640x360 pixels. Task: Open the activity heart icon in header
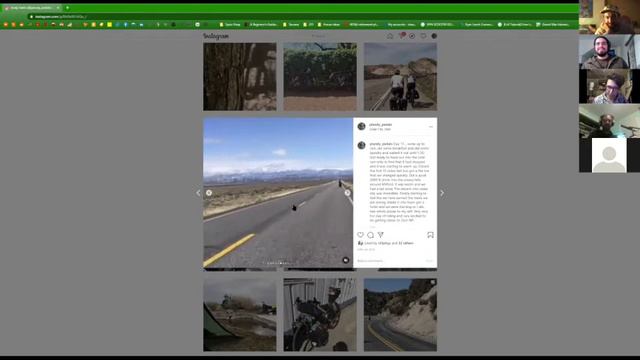[423, 36]
